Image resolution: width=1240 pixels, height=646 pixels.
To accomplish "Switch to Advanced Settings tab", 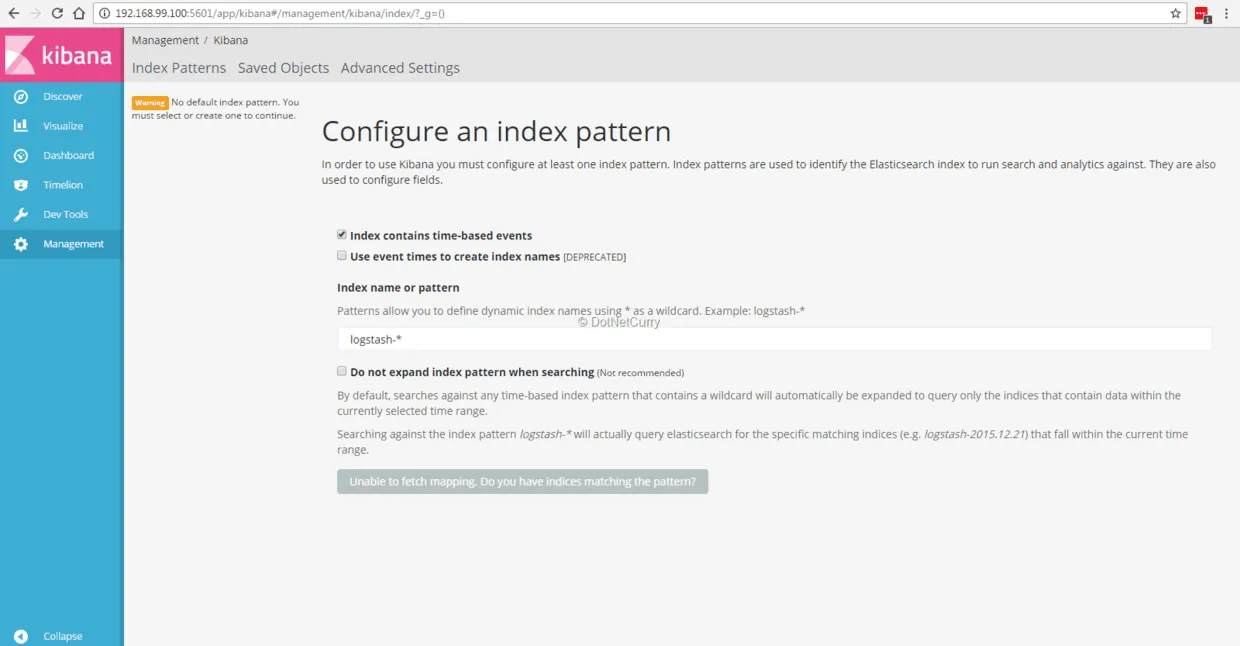I will pyautogui.click(x=400, y=68).
